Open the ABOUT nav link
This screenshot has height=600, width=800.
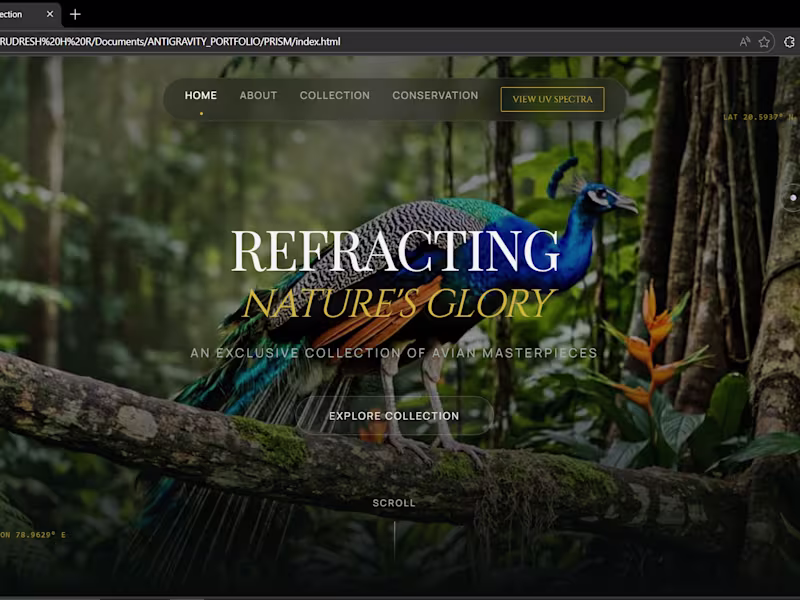[258, 95]
